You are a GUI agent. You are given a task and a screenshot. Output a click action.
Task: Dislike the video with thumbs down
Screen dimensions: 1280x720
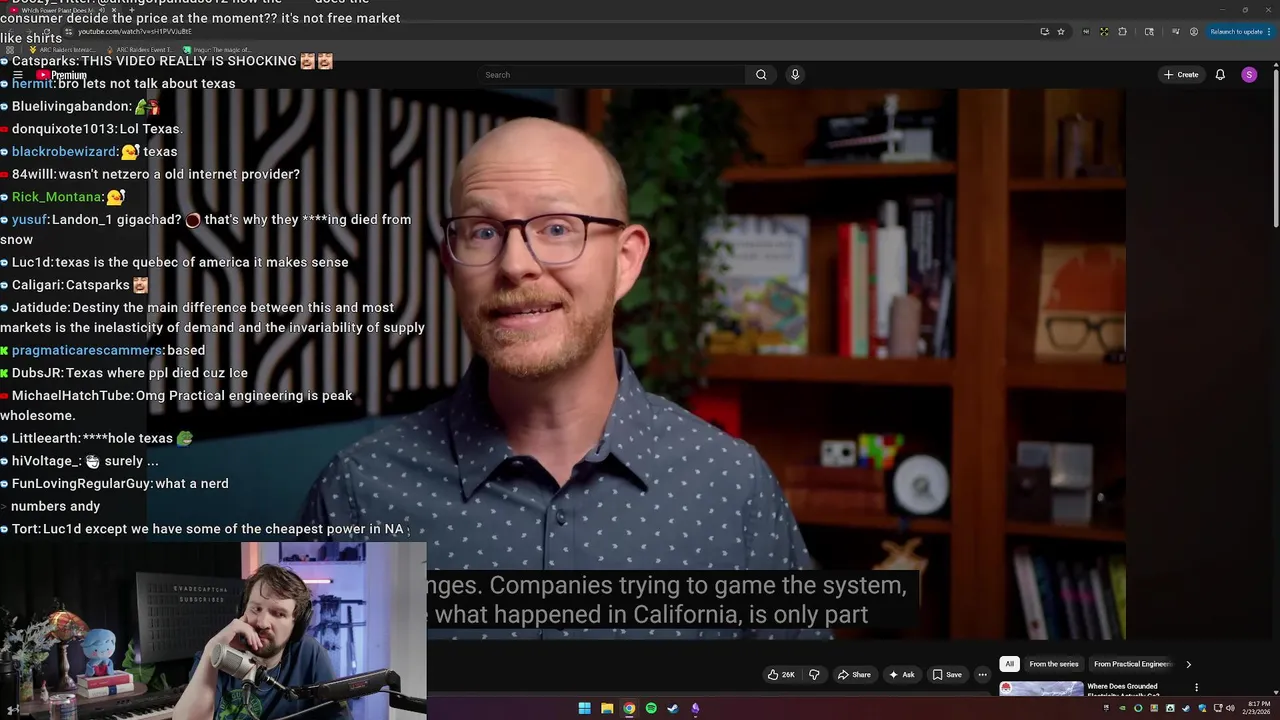coord(814,675)
